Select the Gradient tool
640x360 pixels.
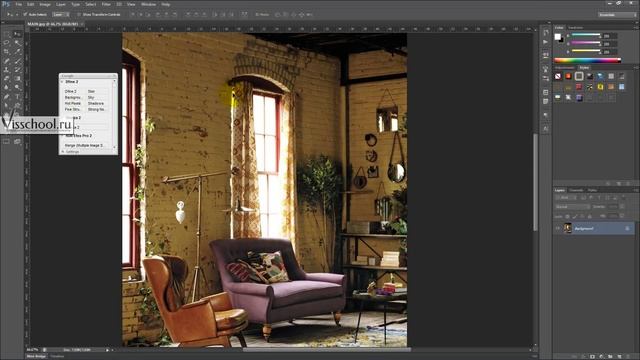pos(17,78)
